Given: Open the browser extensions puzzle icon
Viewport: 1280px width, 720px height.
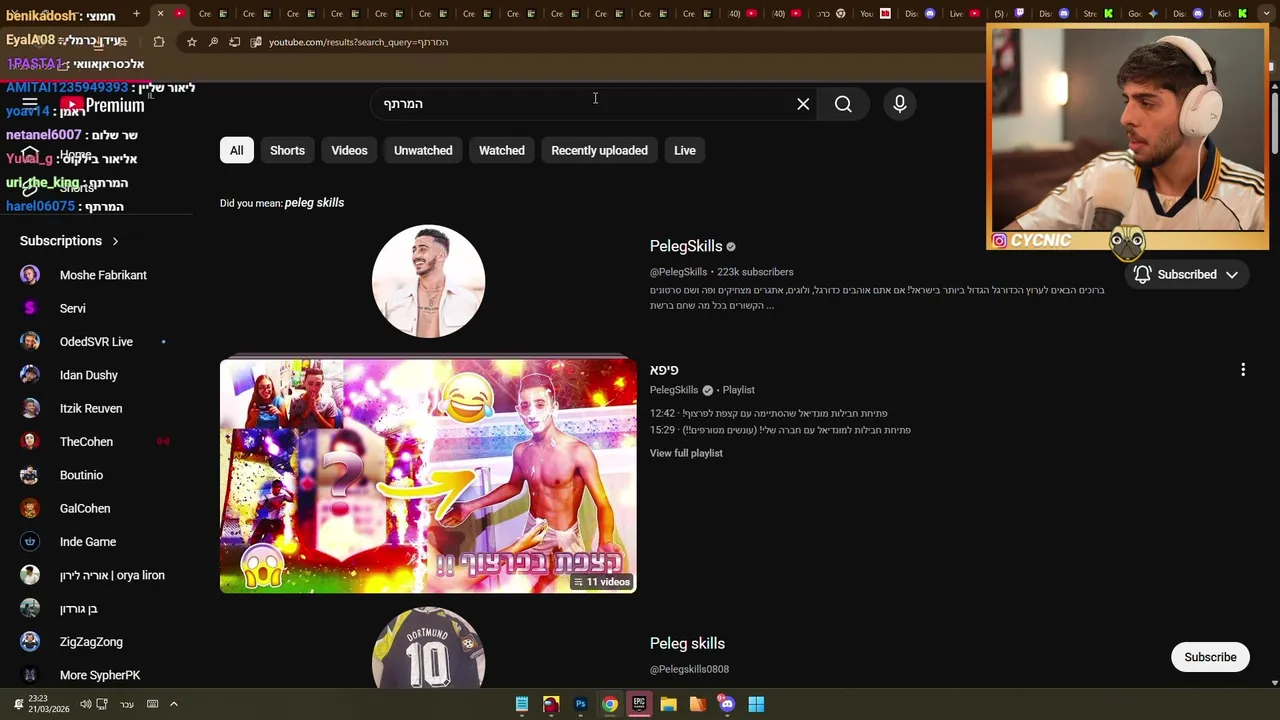Looking at the screenshot, I should pyautogui.click(x=159, y=42).
